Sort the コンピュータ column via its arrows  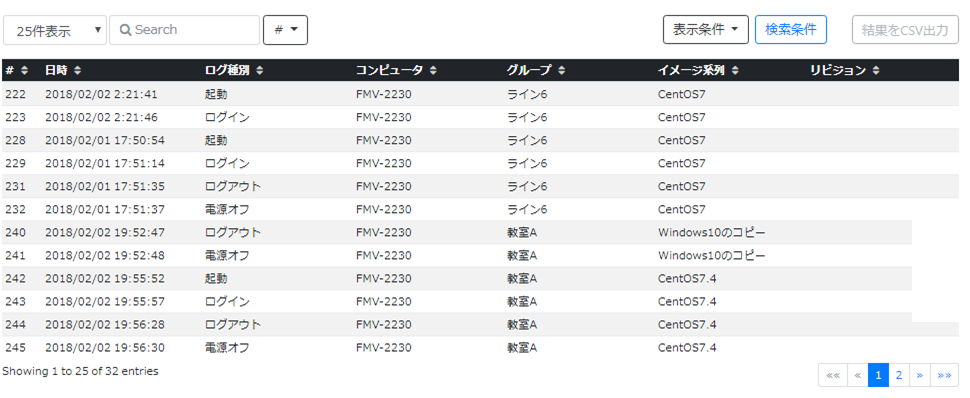point(433,71)
